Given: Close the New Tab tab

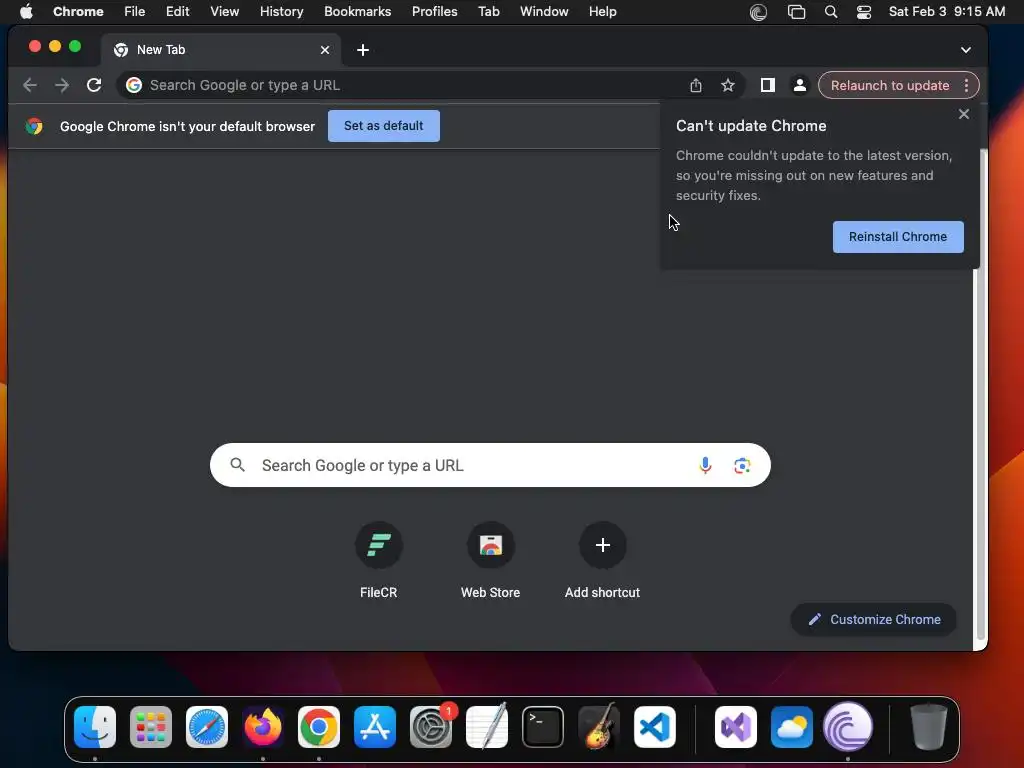Looking at the screenshot, I should (325, 50).
